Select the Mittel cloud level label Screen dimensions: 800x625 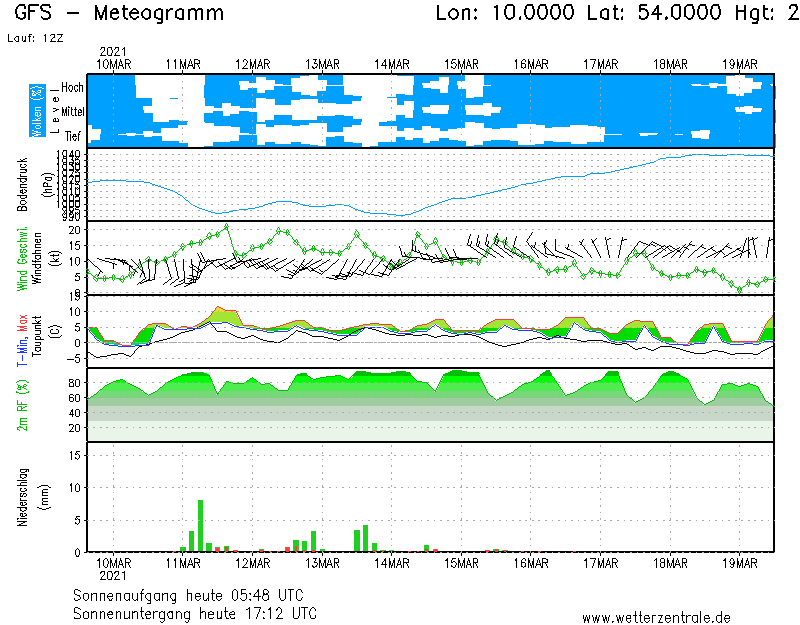coord(71,111)
